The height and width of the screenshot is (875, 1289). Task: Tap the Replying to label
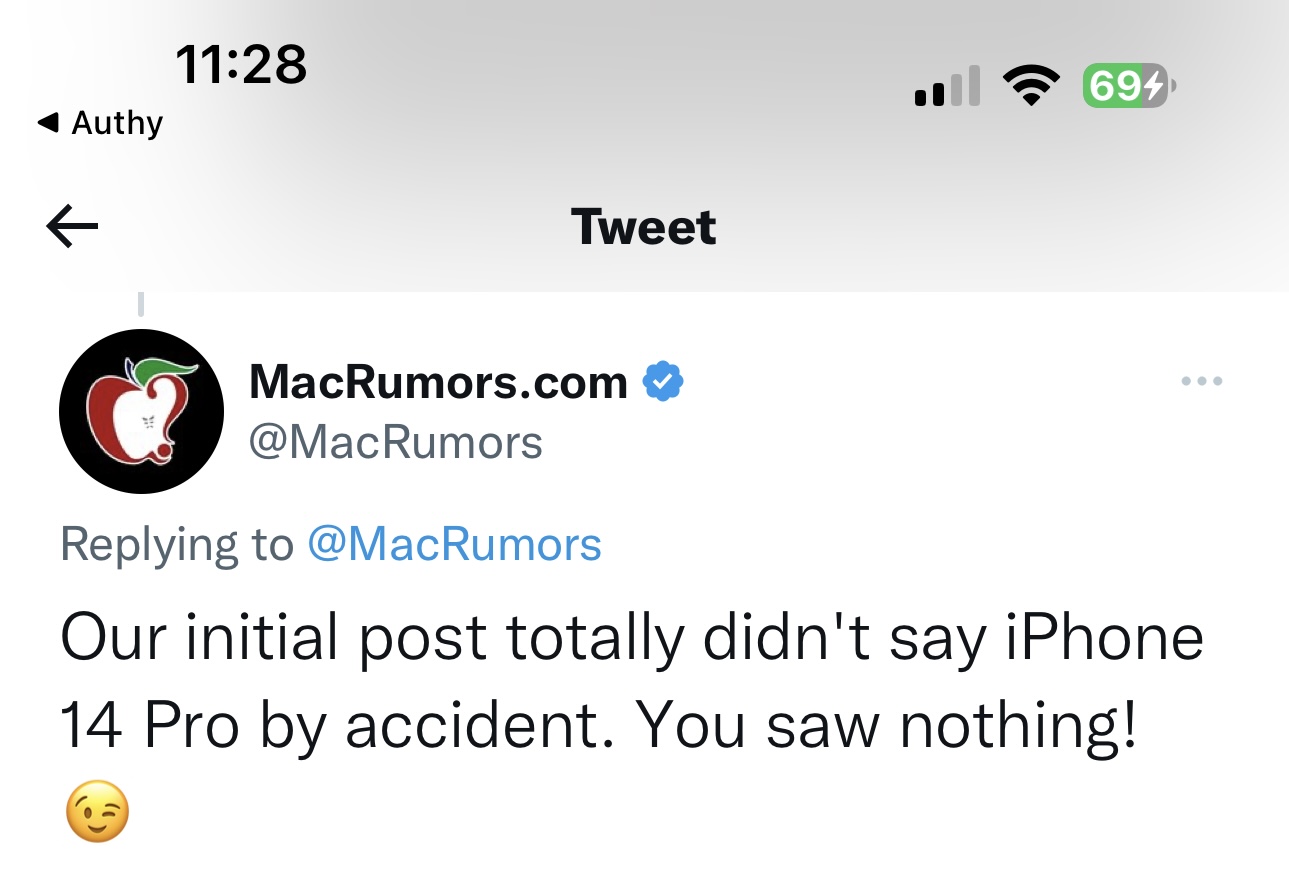point(177,545)
